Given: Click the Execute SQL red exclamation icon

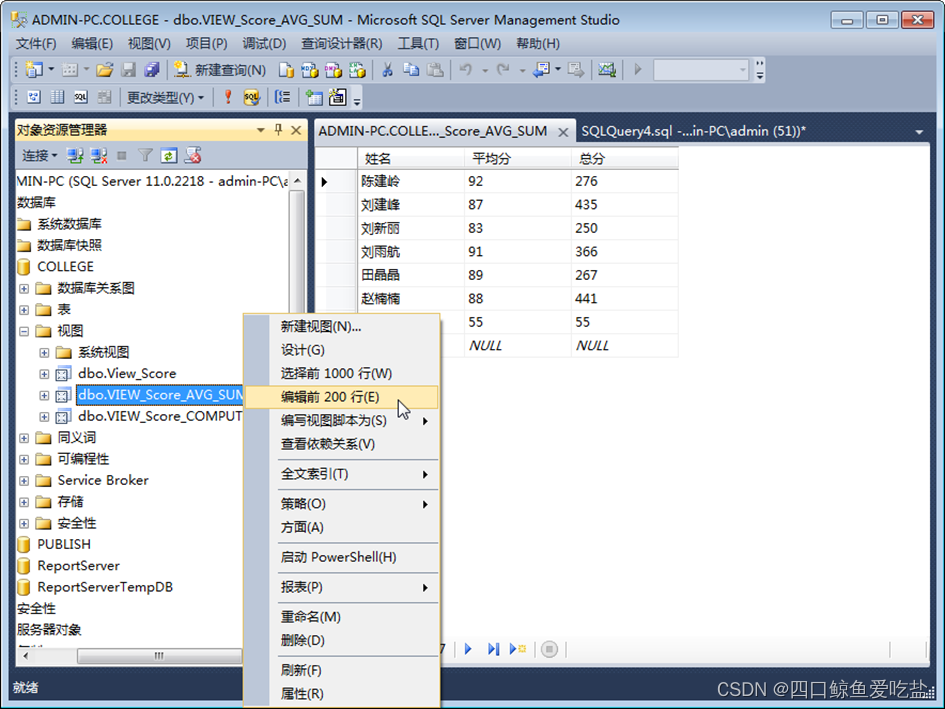Looking at the screenshot, I should pos(228,97).
